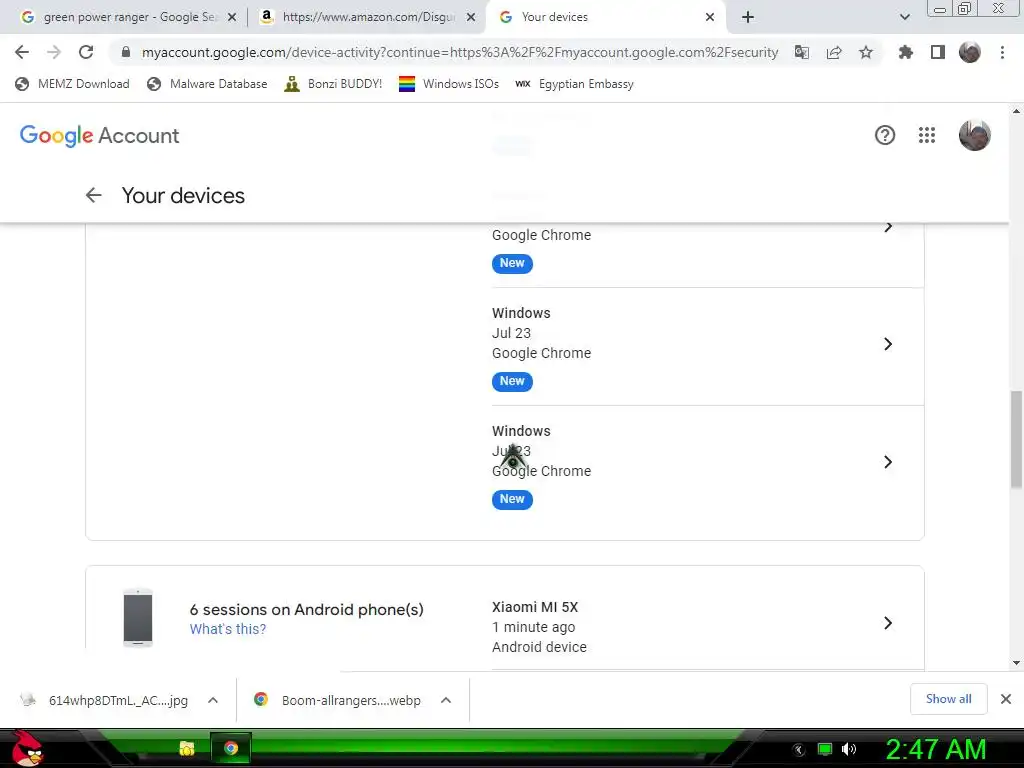Go back with the browser back arrow
1024x768 pixels.
(22, 52)
